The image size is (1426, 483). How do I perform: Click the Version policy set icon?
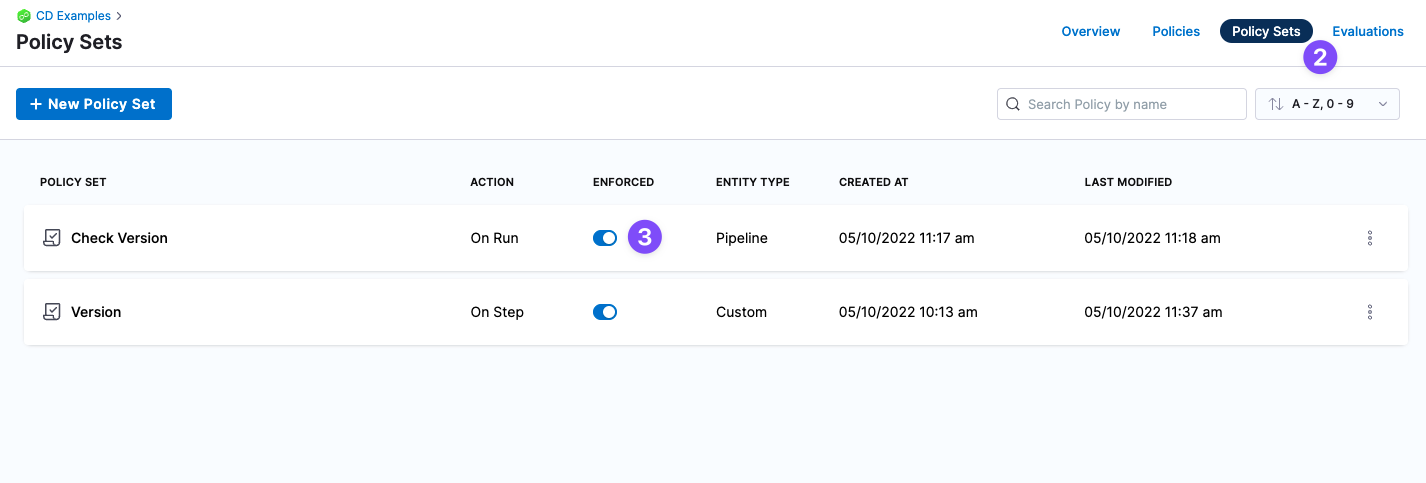coord(52,312)
